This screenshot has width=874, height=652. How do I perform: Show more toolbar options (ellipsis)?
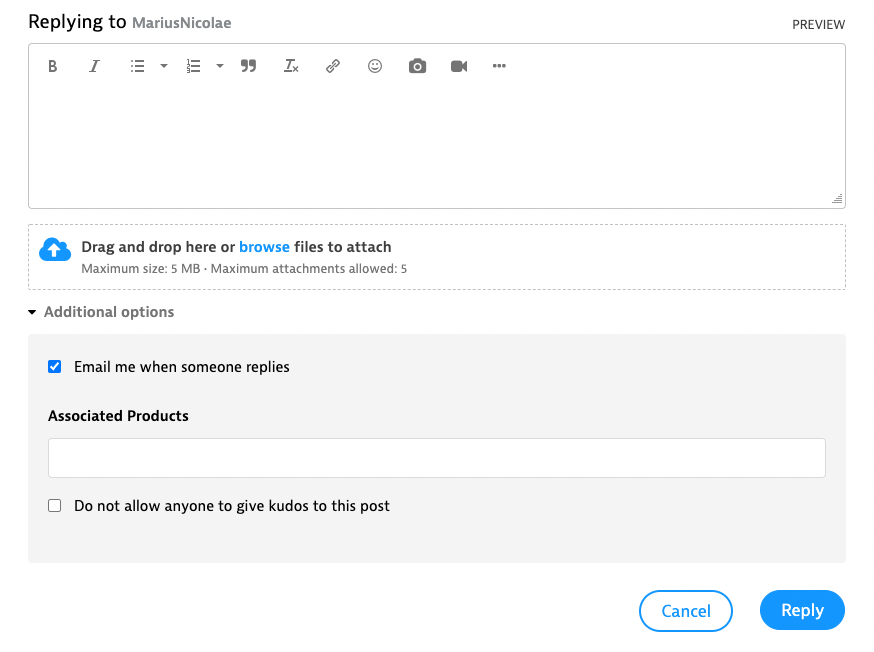coord(500,66)
